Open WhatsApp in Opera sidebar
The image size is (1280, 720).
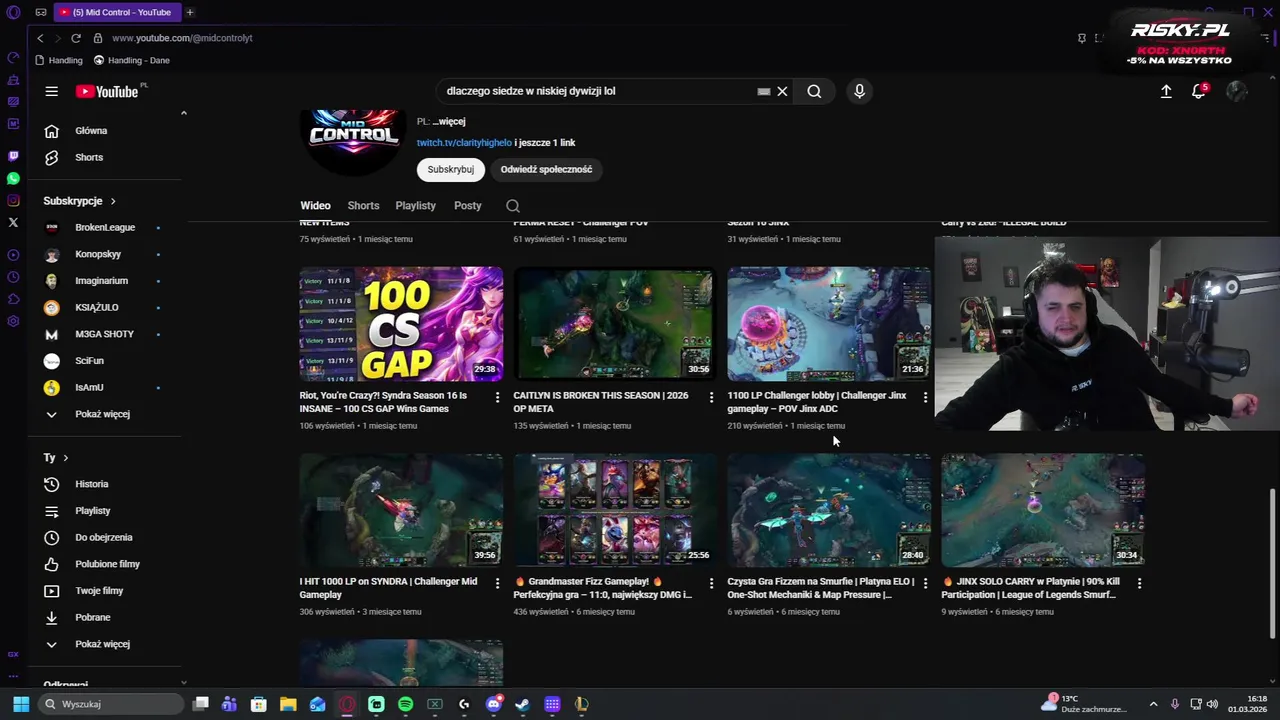13,178
